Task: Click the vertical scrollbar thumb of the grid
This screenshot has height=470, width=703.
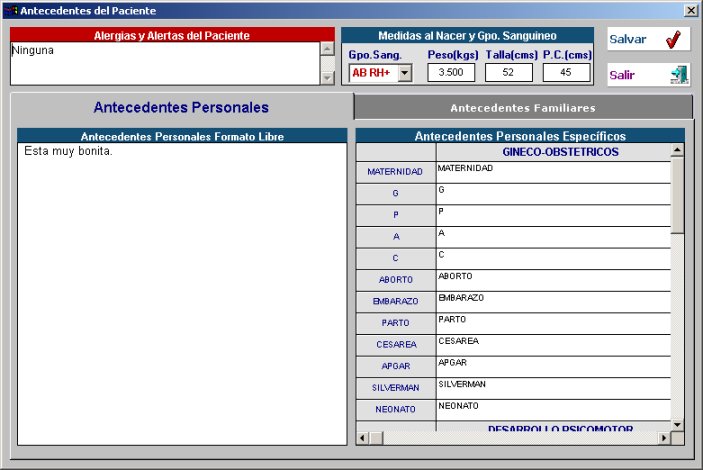Action: 677,195
